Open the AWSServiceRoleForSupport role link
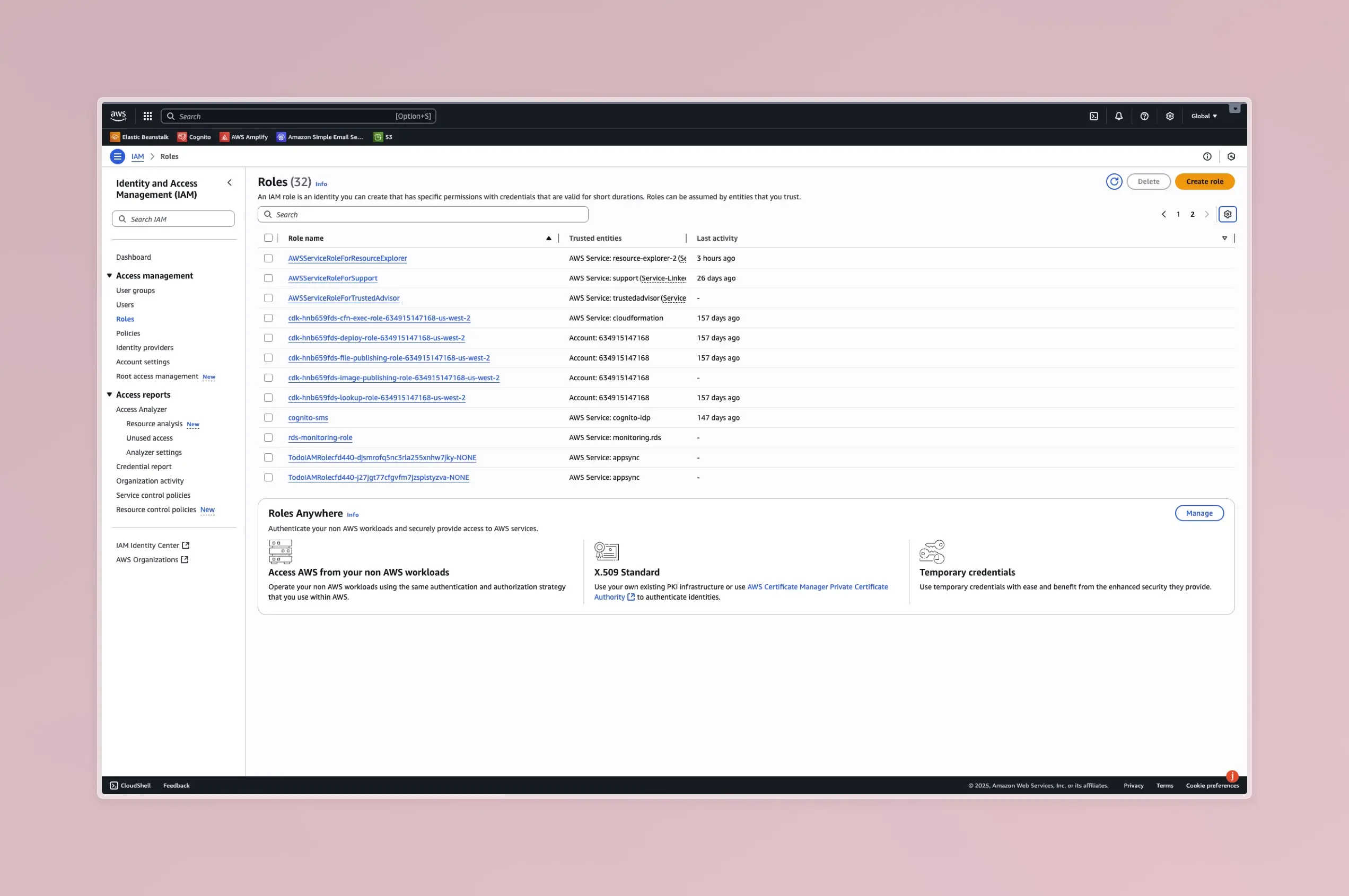The image size is (1349, 896). coord(332,278)
